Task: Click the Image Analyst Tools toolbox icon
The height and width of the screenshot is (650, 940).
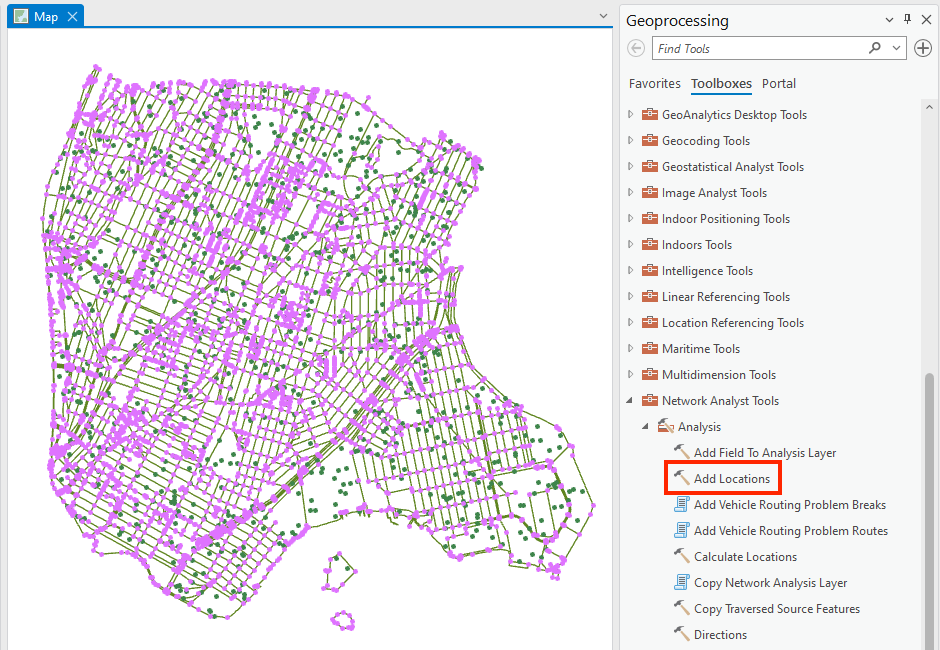Action: (650, 192)
